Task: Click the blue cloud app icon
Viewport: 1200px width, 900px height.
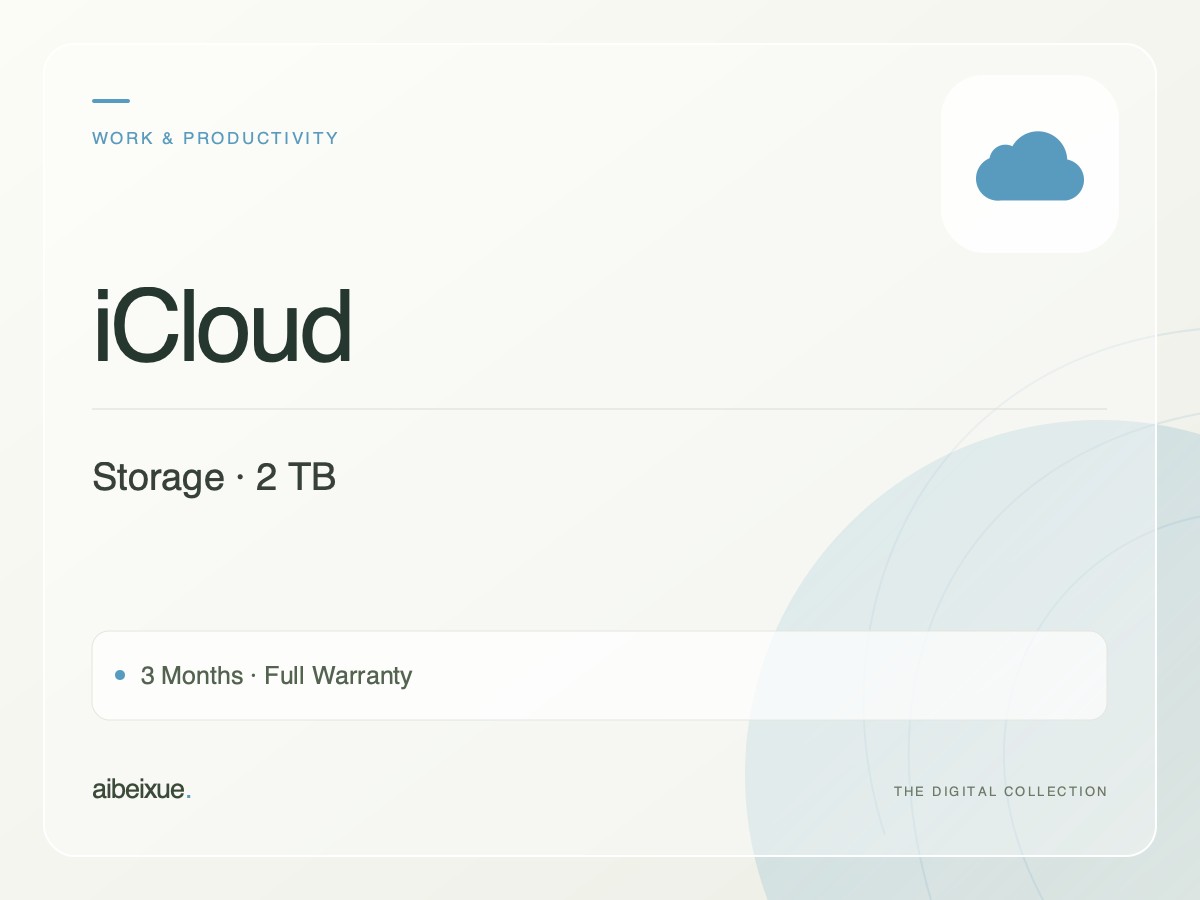Action: coord(1030,164)
